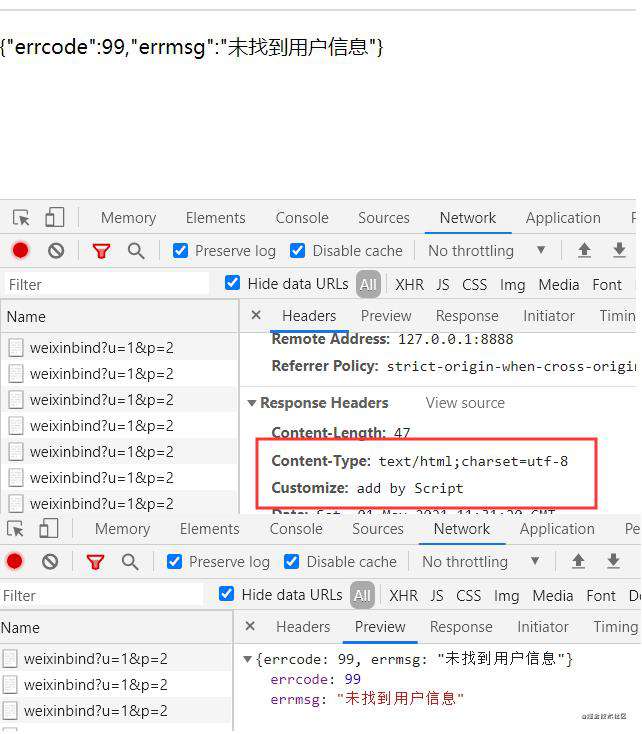Image resolution: width=642 pixels, height=734 pixels.
Task: Open Headers tab in lower request details
Action: coord(303,627)
